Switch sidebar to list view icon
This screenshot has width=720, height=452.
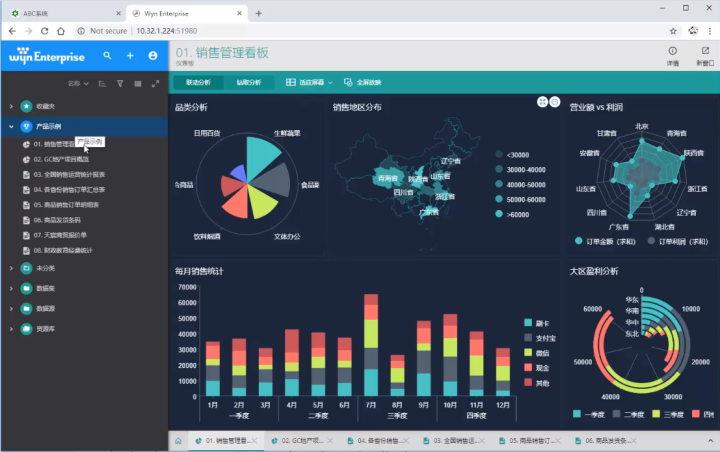point(138,84)
